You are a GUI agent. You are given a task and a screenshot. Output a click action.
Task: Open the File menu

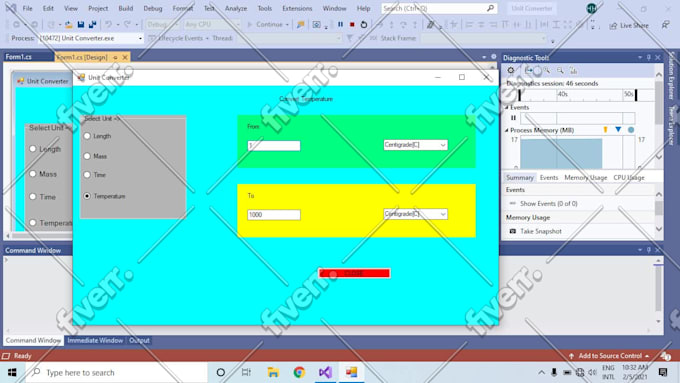click(27, 8)
